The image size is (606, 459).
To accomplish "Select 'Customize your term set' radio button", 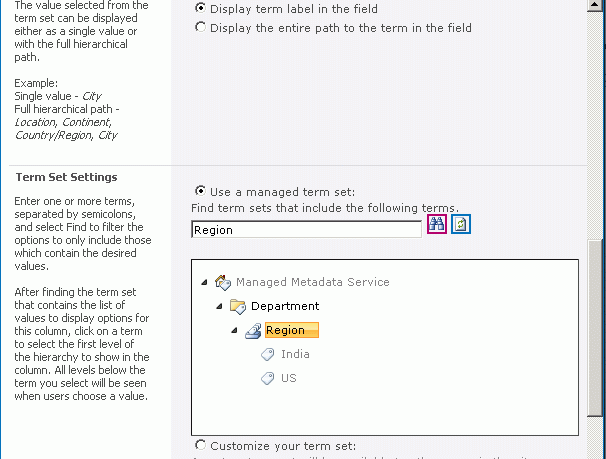I will click(x=201, y=445).
